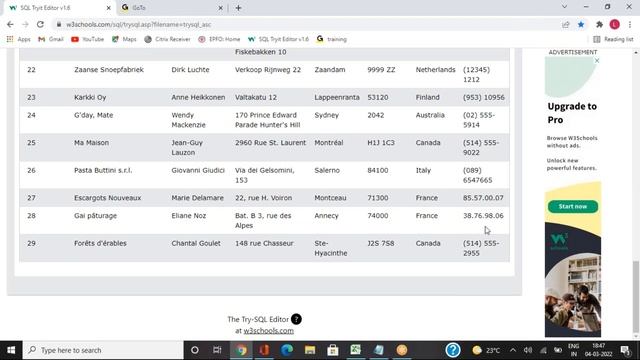This screenshot has width=640, height=360.
Task: Select the Zaanse Snoepfabriek cell
Action: pos(109,70)
